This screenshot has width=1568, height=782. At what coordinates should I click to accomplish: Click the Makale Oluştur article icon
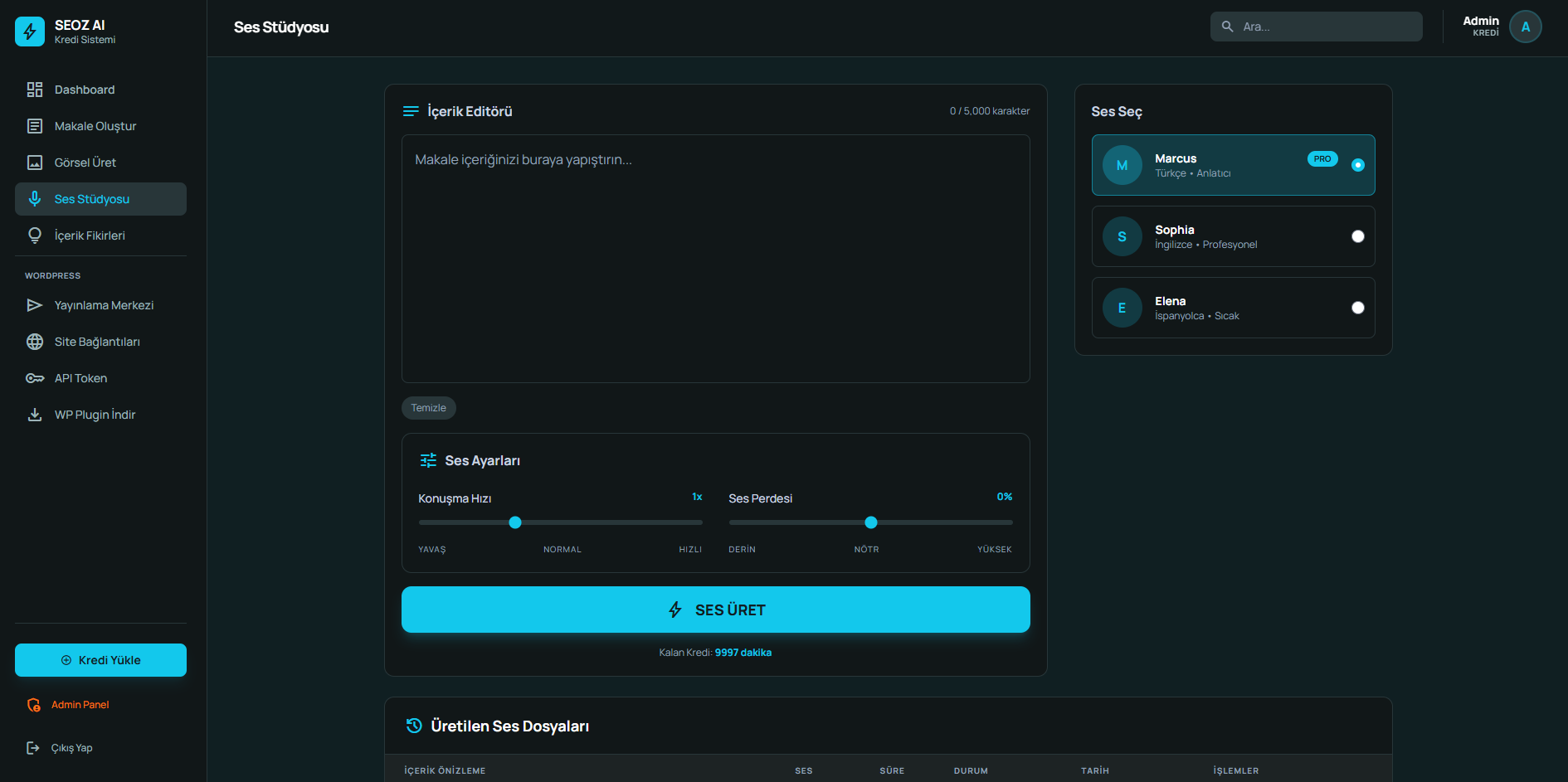[x=35, y=126]
